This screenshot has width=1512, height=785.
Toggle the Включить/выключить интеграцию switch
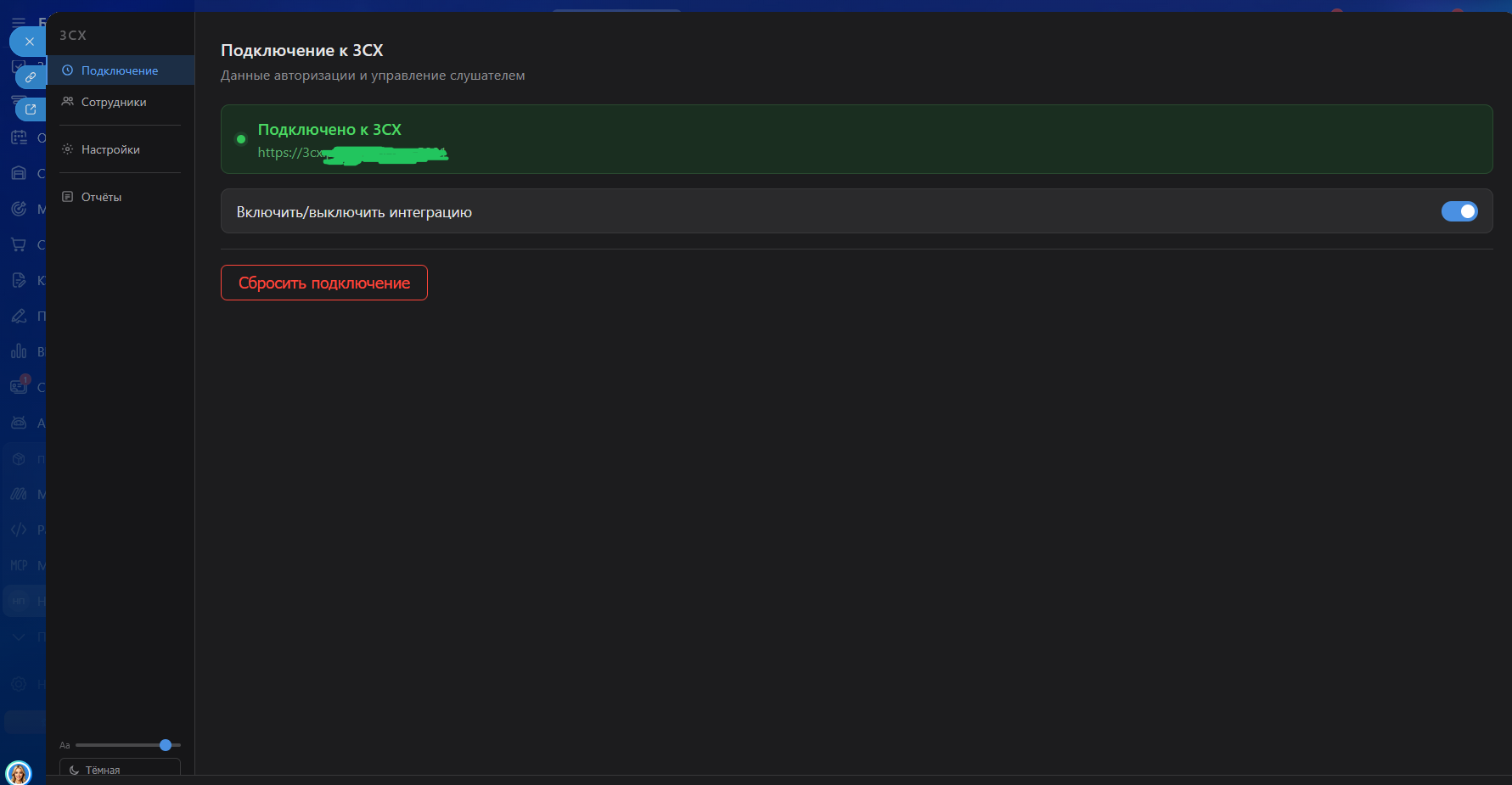click(x=1459, y=211)
